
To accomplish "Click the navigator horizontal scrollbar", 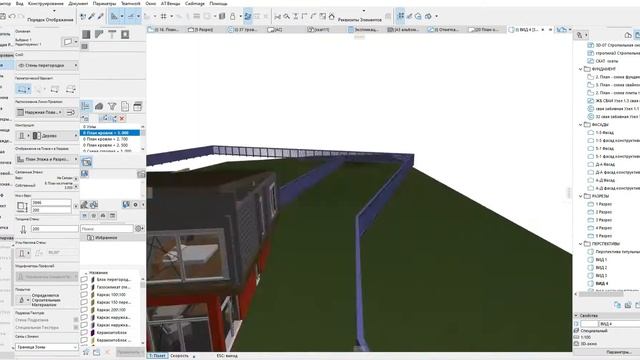I will (601, 293).
